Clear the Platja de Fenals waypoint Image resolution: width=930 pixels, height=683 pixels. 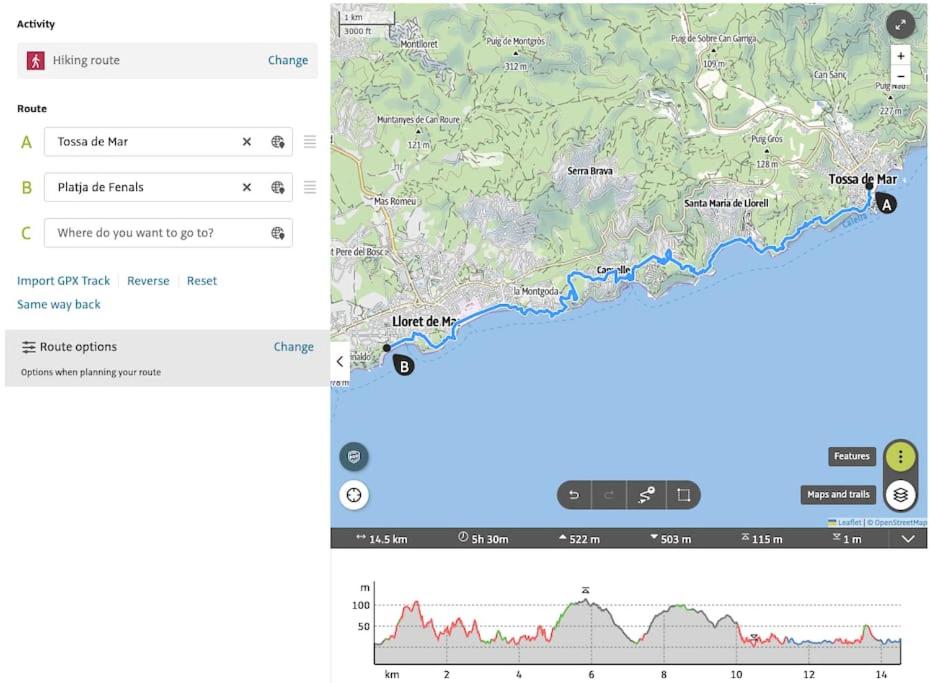(x=247, y=187)
